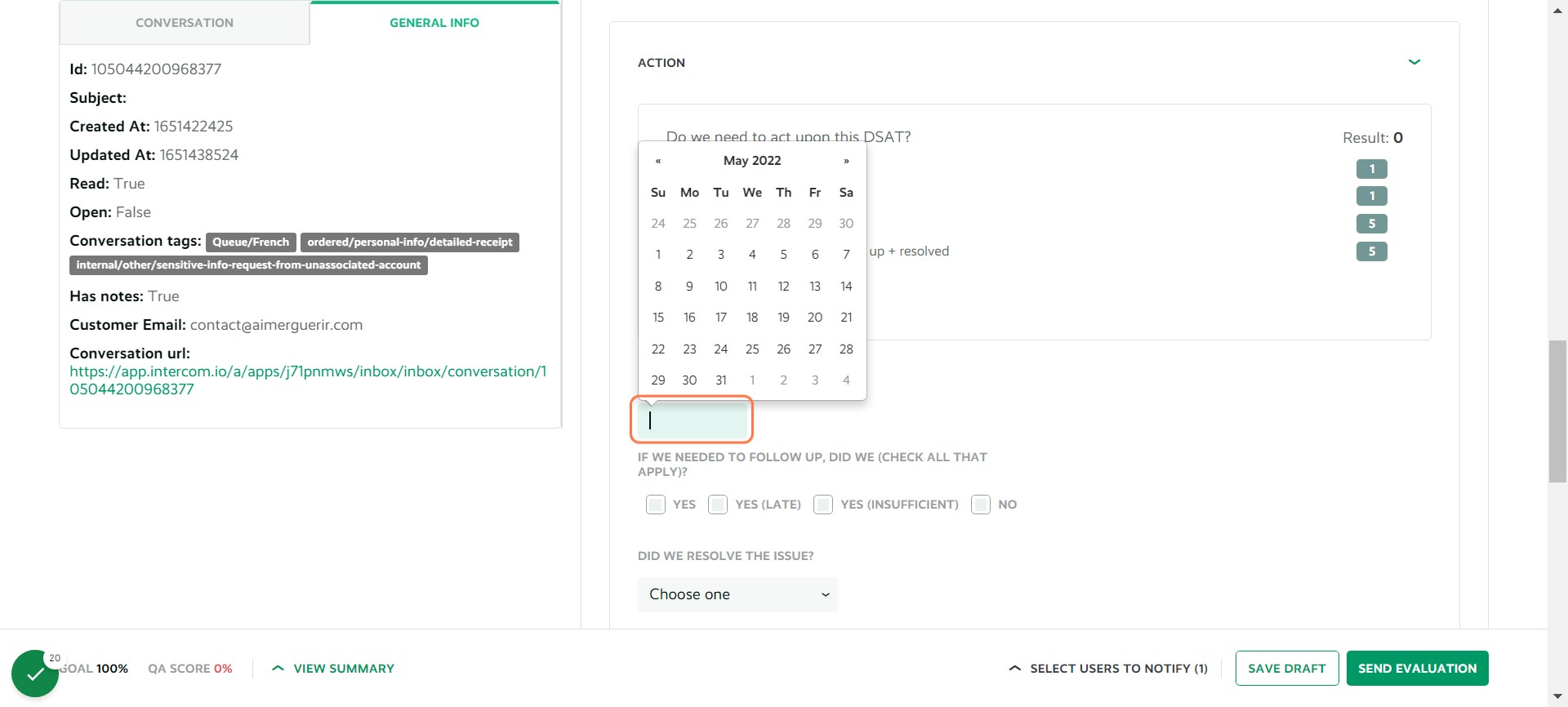Click the green checkmark goal badge
1568x707 pixels.
click(35, 674)
